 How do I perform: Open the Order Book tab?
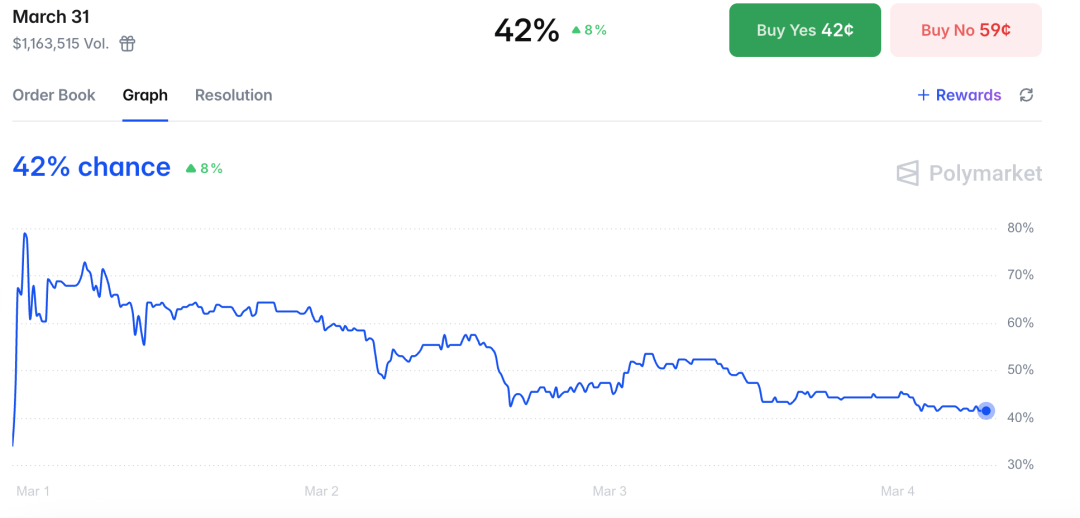[54, 95]
